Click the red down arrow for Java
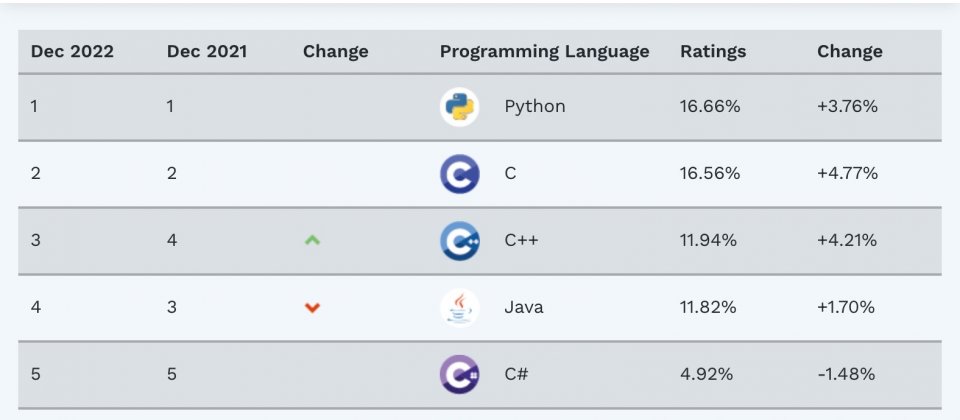This screenshot has width=960, height=420. (x=312, y=307)
